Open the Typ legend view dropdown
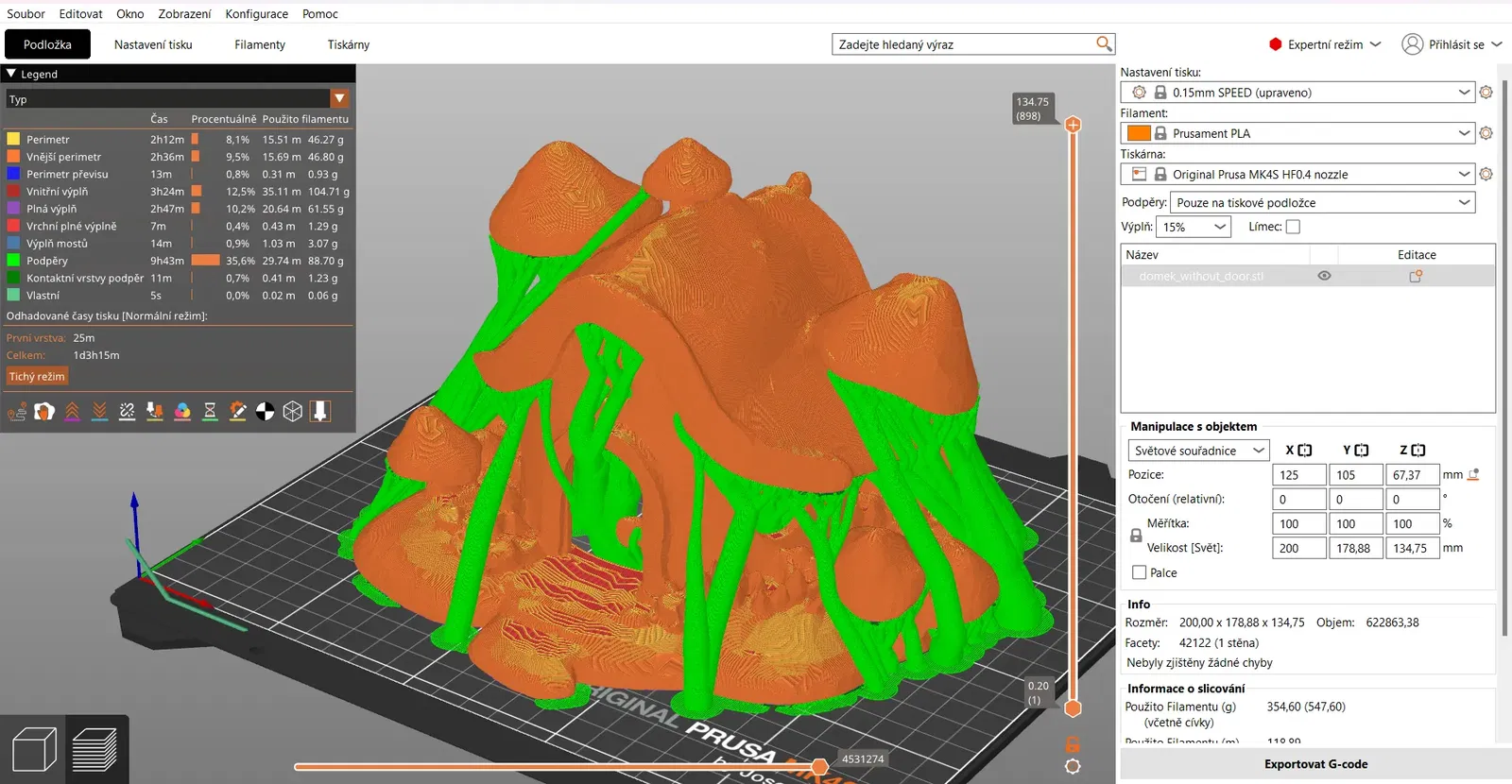 coord(339,99)
